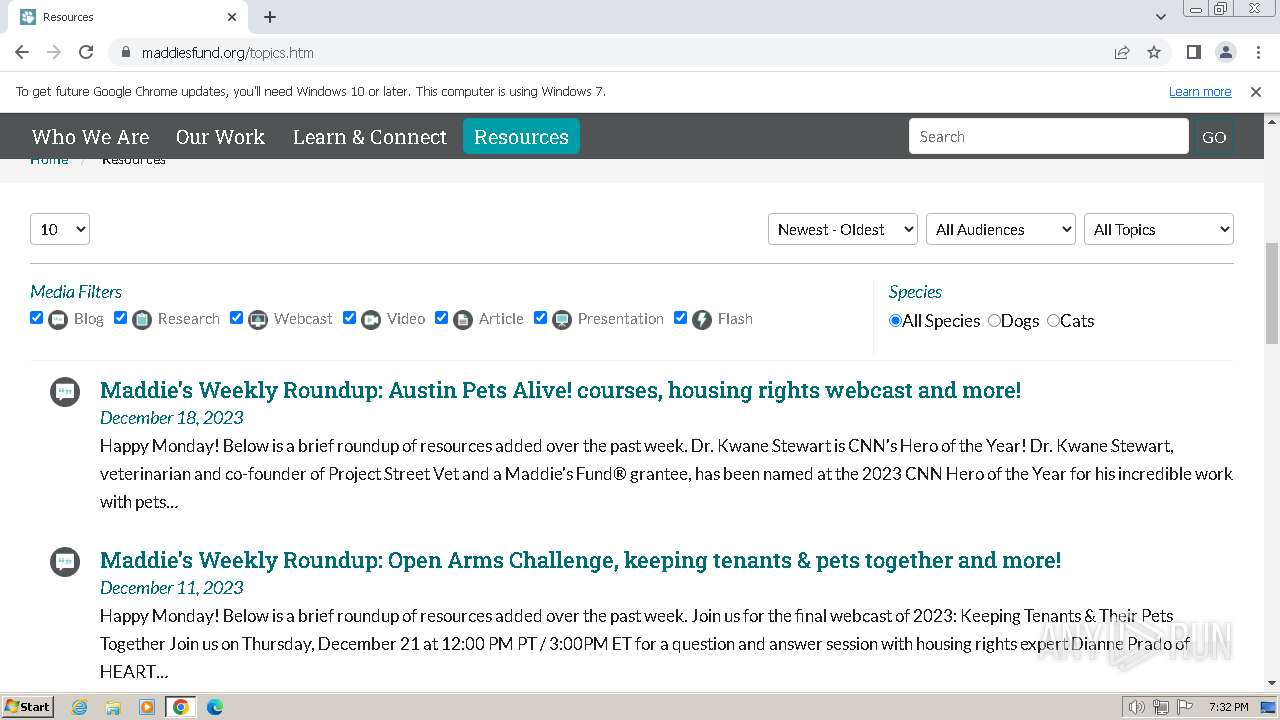This screenshot has height=720, width=1280.
Task: Open the Newest - Oldest sort dropdown
Action: click(x=842, y=229)
